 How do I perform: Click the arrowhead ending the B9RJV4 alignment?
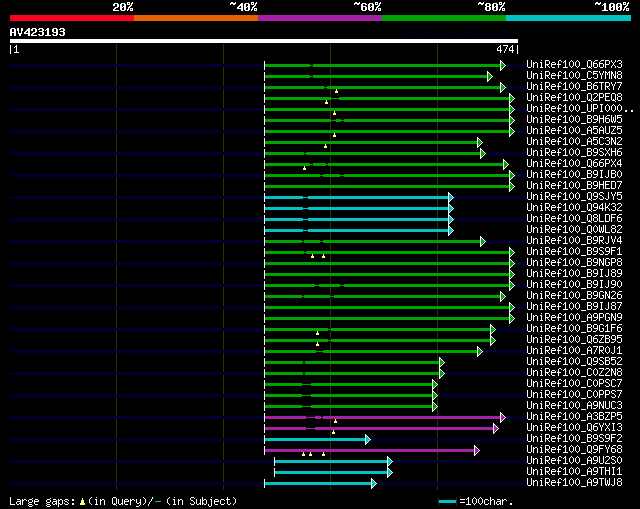483,242
